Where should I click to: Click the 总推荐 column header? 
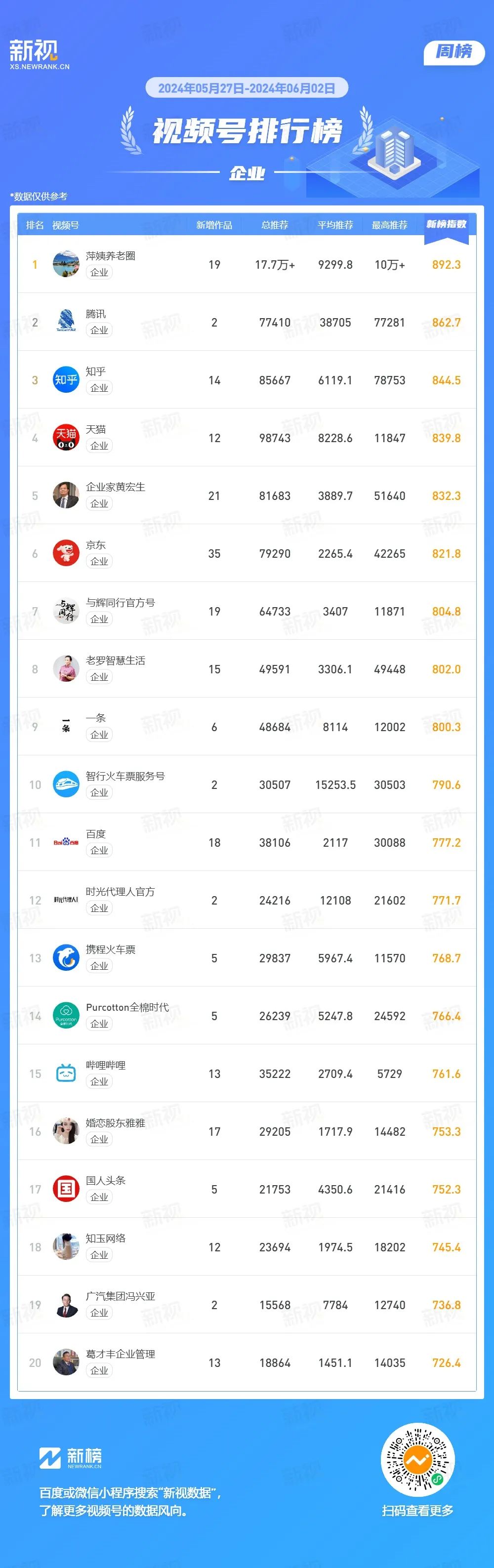pos(274,225)
